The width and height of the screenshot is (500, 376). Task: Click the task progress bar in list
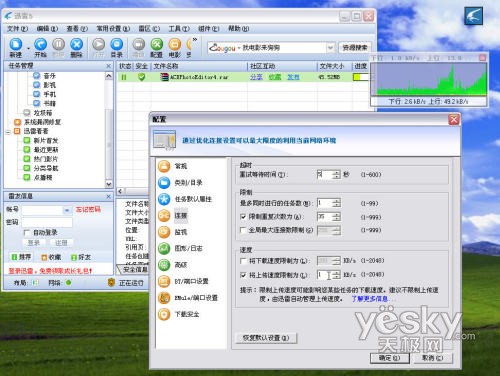tap(360, 77)
